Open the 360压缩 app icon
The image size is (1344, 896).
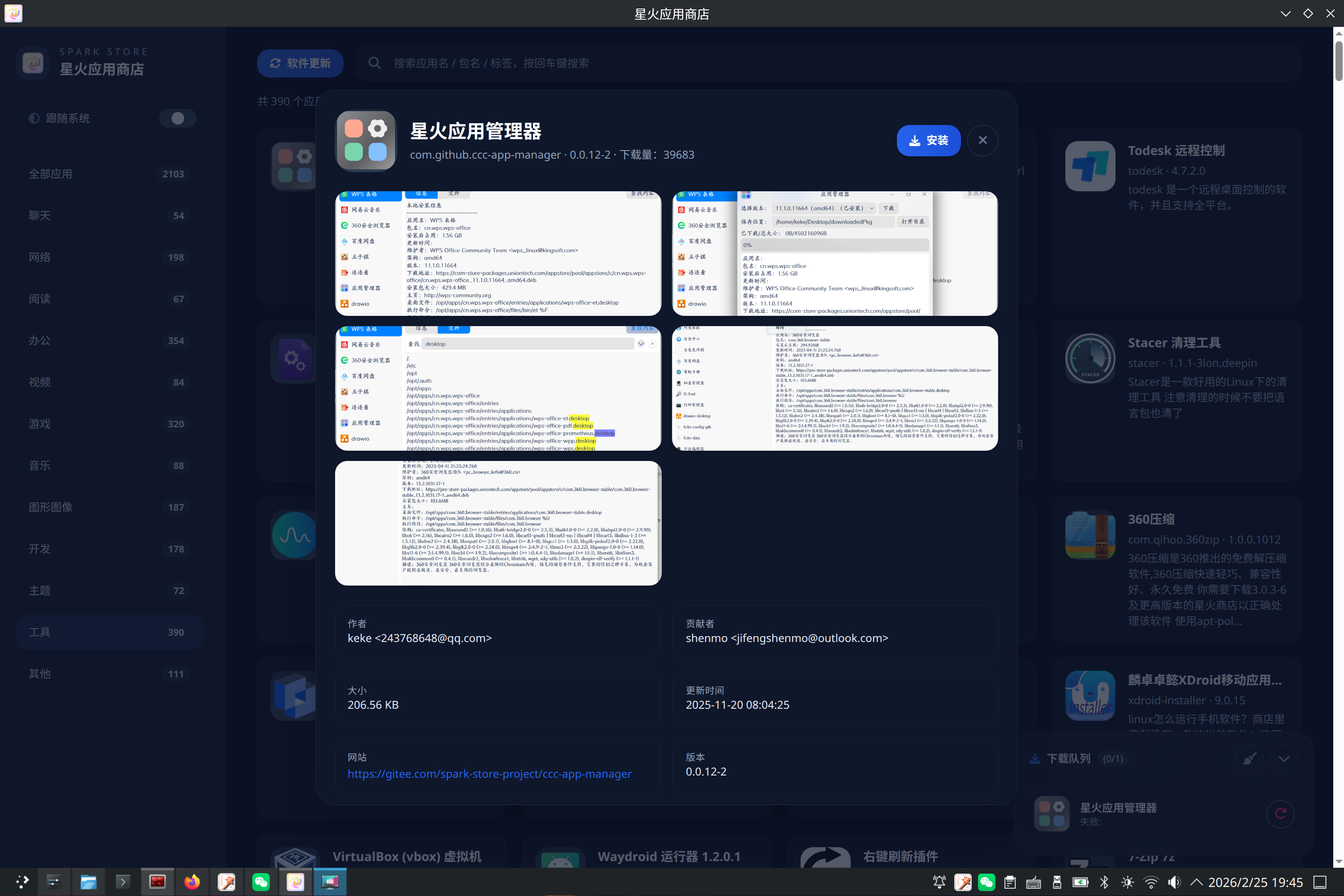pyautogui.click(x=1090, y=535)
